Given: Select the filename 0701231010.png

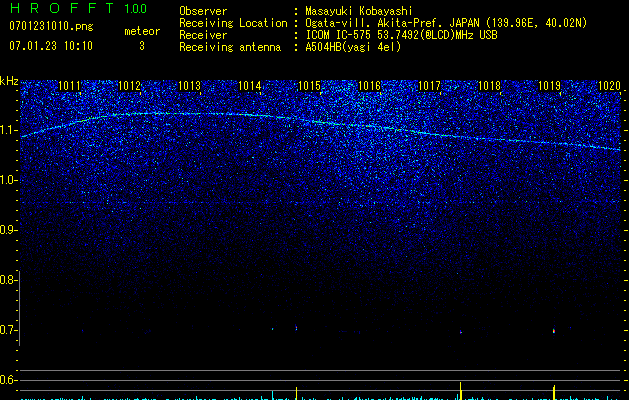Looking at the screenshot, I should (x=51, y=27).
